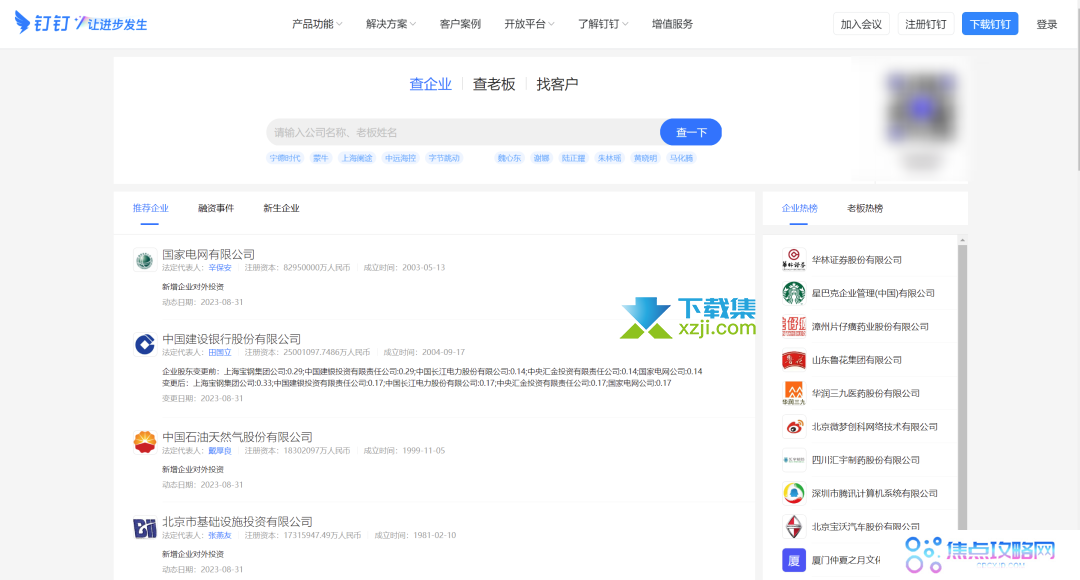This screenshot has width=1080, height=580.
Task: Click the 北京宝沃汽车 logo icon
Action: [x=793, y=527]
